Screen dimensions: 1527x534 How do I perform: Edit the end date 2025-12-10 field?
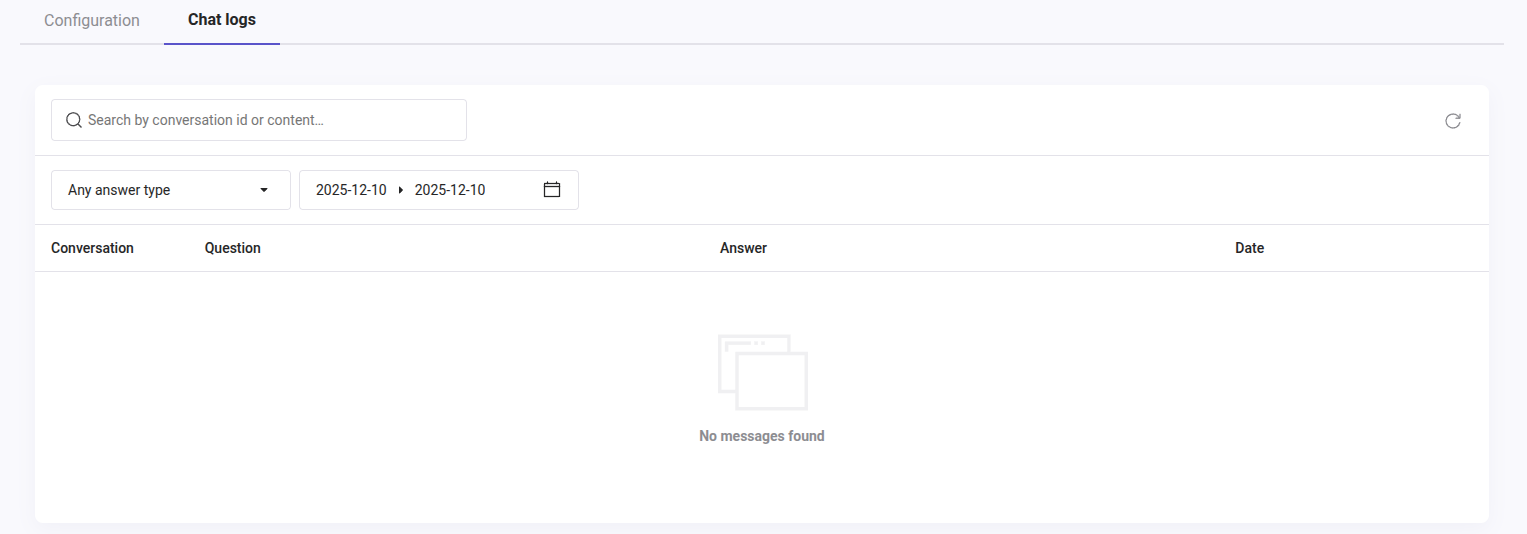(450, 190)
